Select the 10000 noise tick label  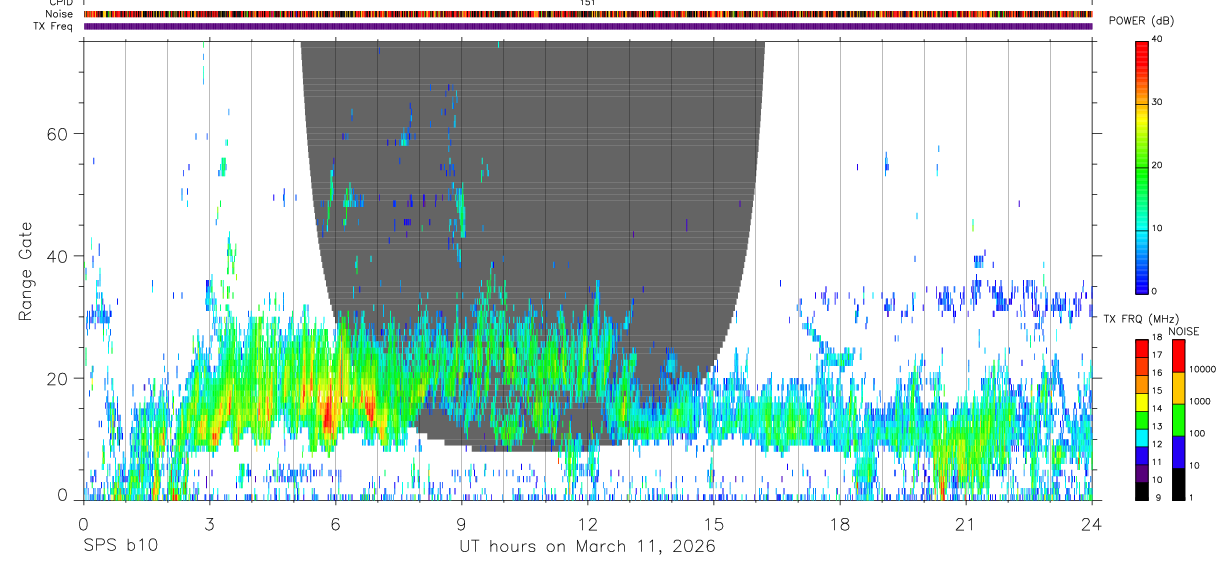coord(1201,369)
